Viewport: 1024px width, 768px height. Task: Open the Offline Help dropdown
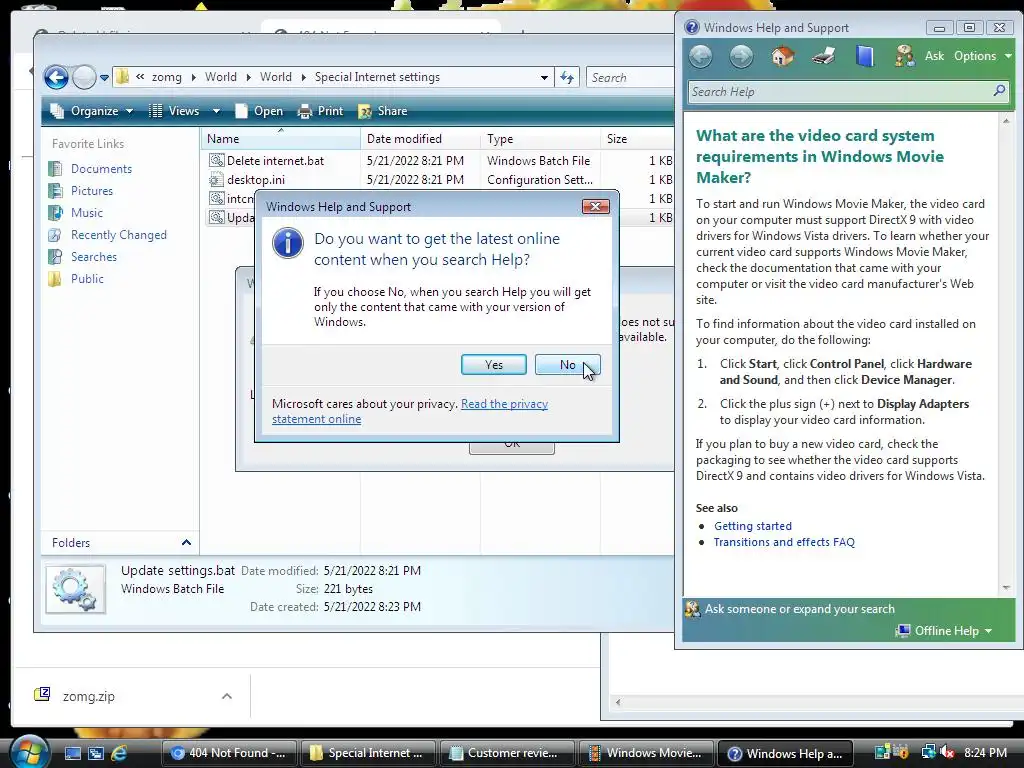click(944, 631)
